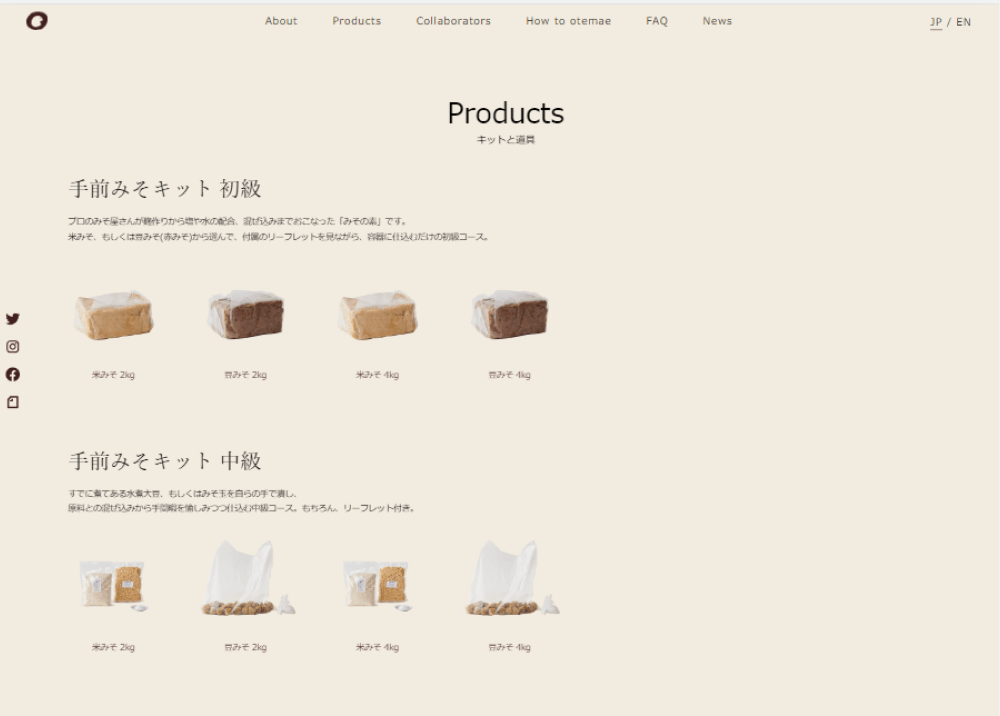The height and width of the screenshot is (716, 1000).
Task: View the 中級 米みそ 2kg kit image
Action: point(114,585)
